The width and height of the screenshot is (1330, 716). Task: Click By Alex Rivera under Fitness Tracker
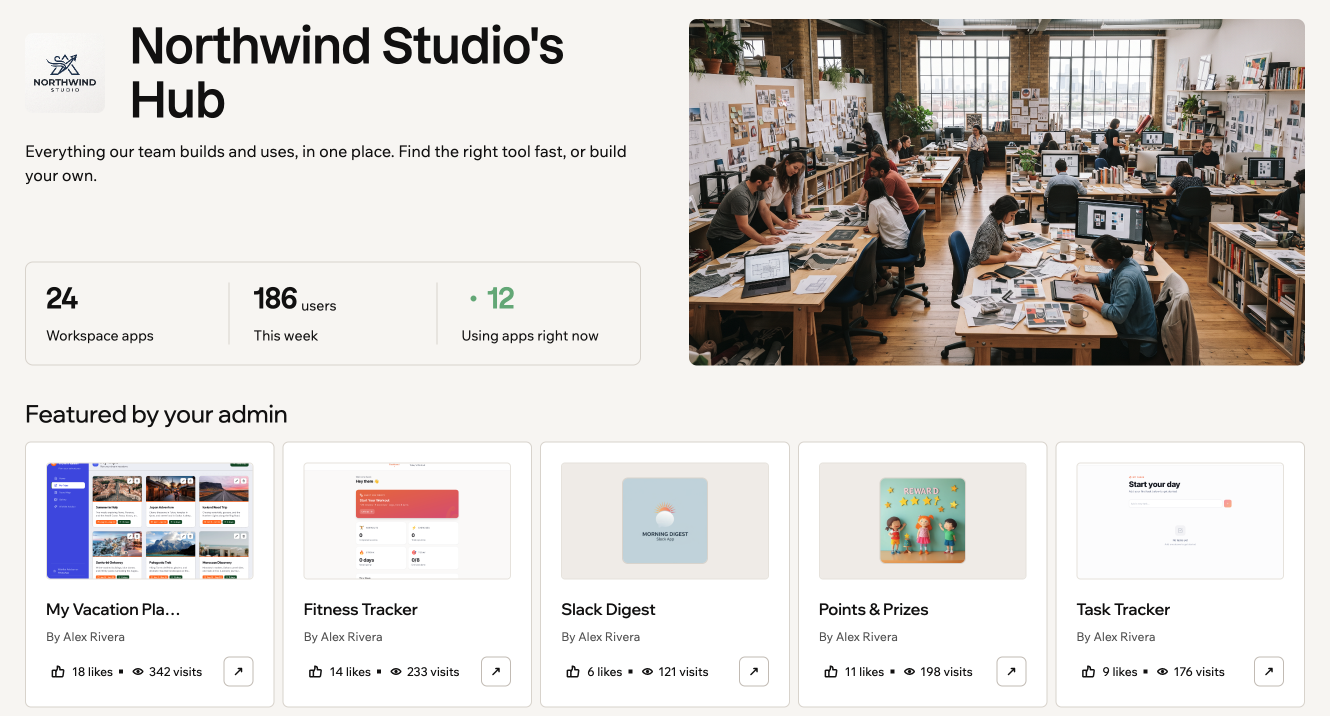[x=343, y=637]
